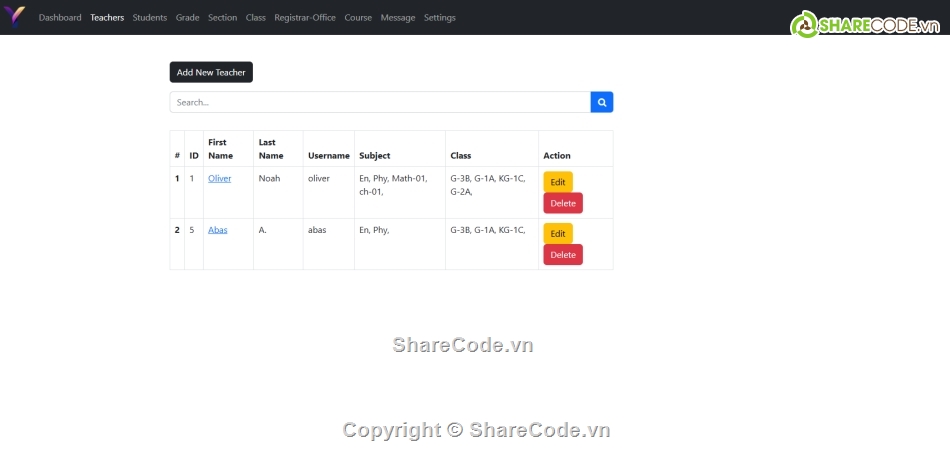Select the Teachers nav item
Screen dimensions: 950x452
click(107, 18)
